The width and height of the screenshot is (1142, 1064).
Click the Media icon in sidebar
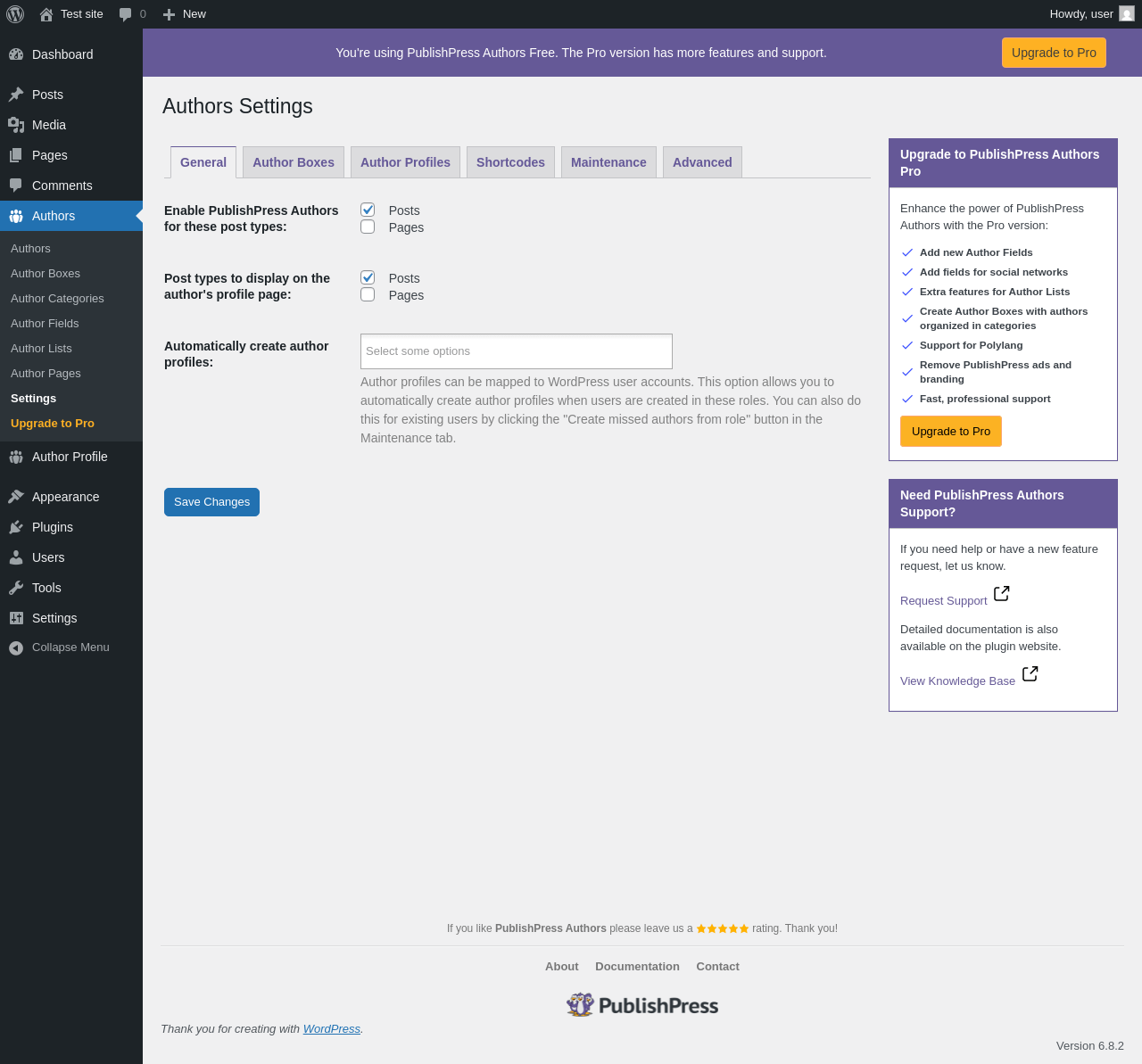[16, 125]
